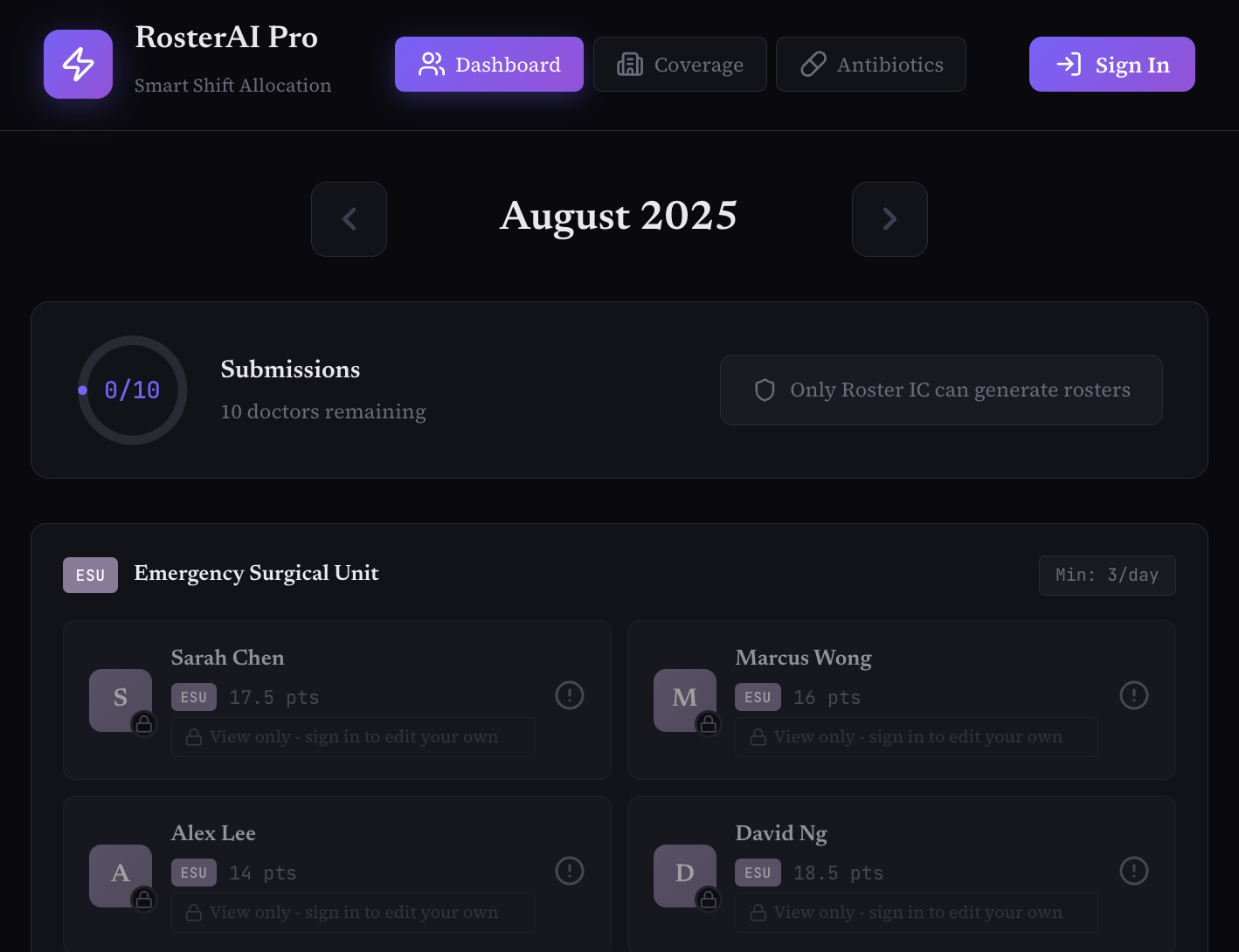The height and width of the screenshot is (952, 1239).
Task: Select the Dashboard people icon
Action: pyautogui.click(x=430, y=64)
